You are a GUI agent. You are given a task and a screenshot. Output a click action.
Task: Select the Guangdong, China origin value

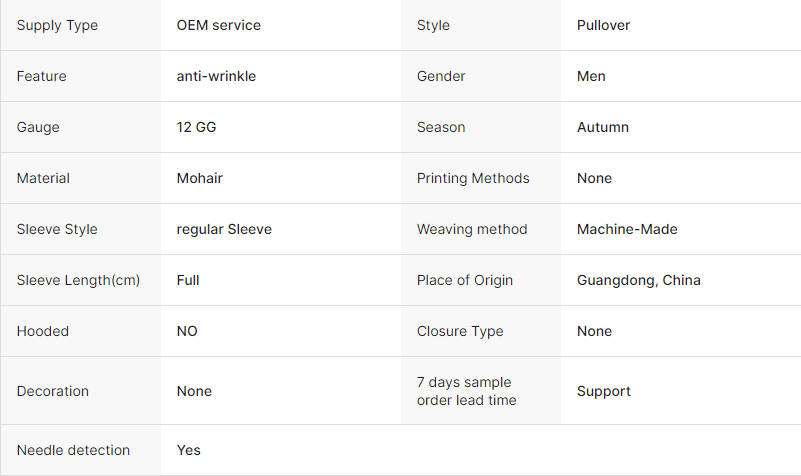tap(639, 280)
